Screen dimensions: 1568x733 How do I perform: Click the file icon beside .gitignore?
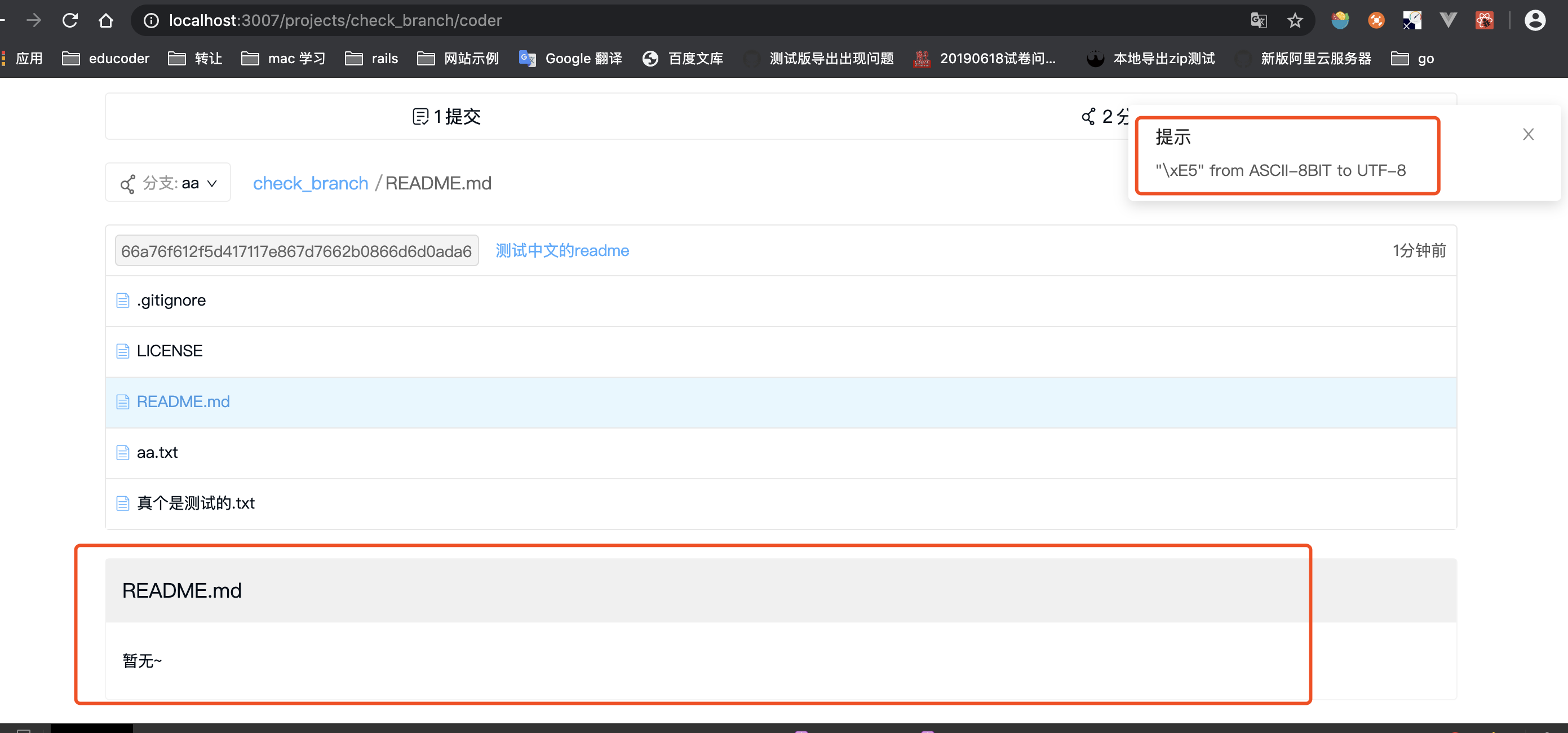coord(122,300)
